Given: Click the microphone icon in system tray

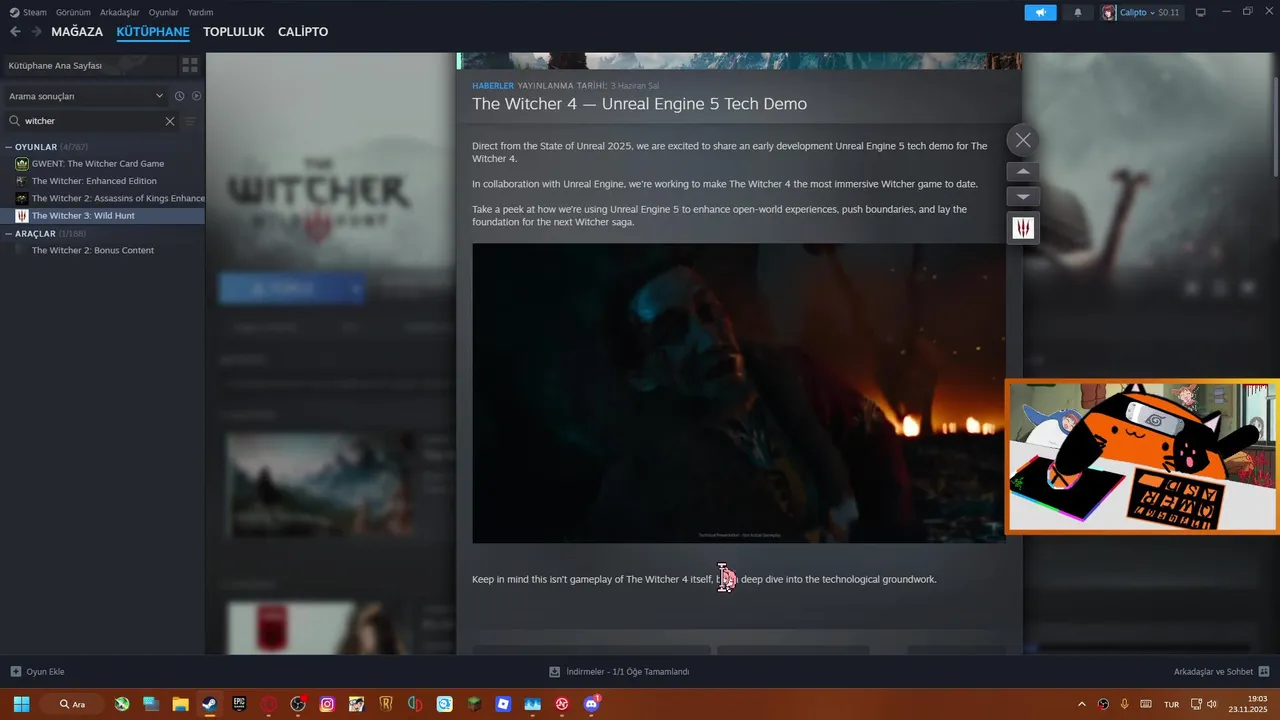Looking at the screenshot, I should pos(1124,704).
